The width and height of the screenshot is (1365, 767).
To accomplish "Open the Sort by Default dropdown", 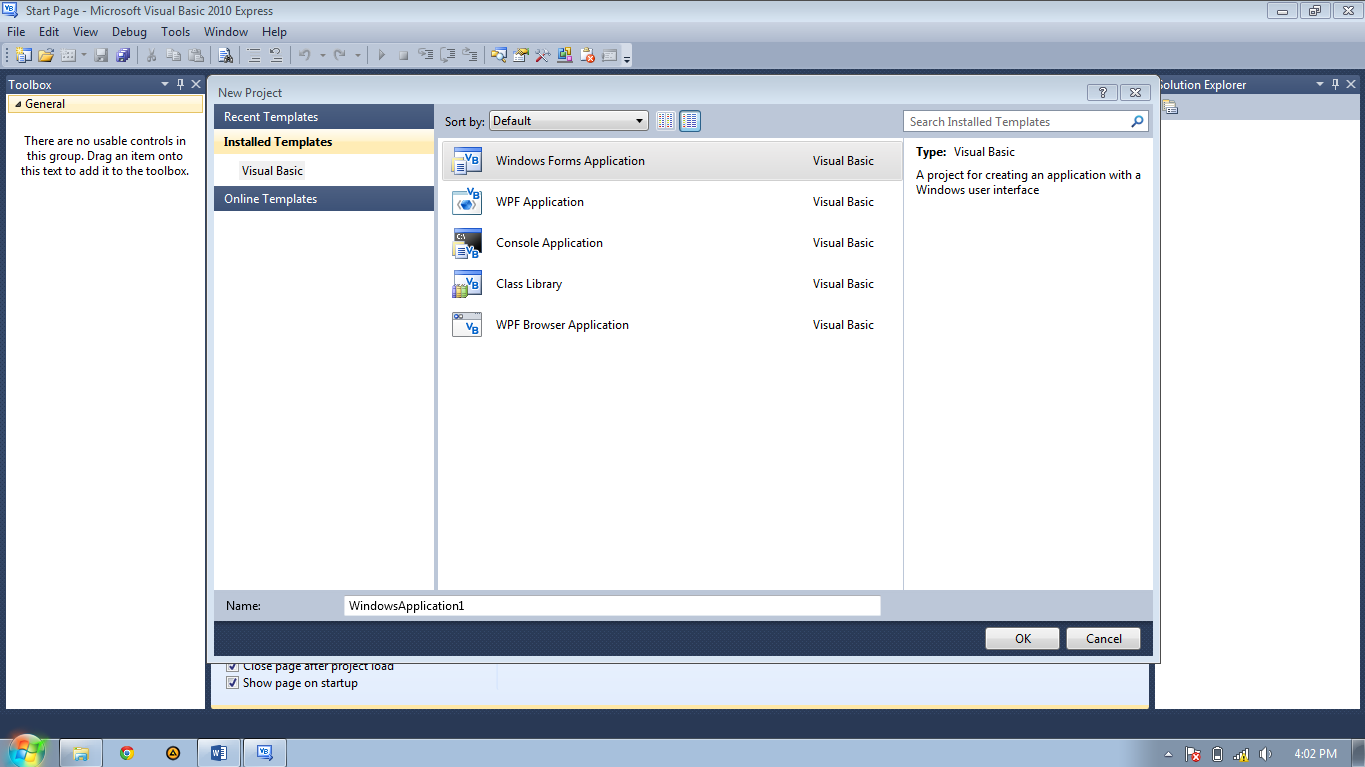I will coord(569,121).
